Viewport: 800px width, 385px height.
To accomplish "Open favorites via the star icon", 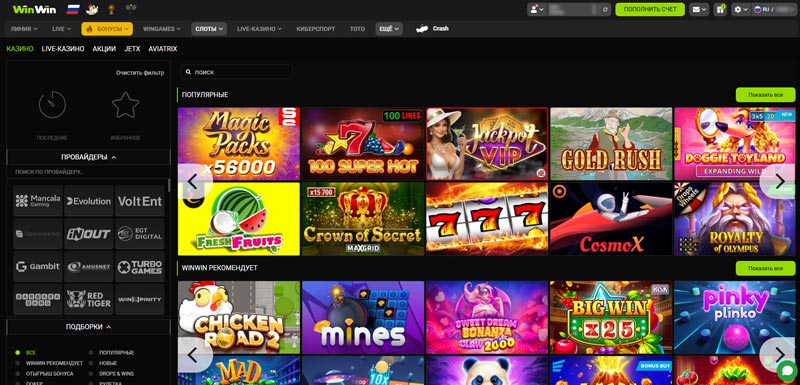I will [126, 105].
